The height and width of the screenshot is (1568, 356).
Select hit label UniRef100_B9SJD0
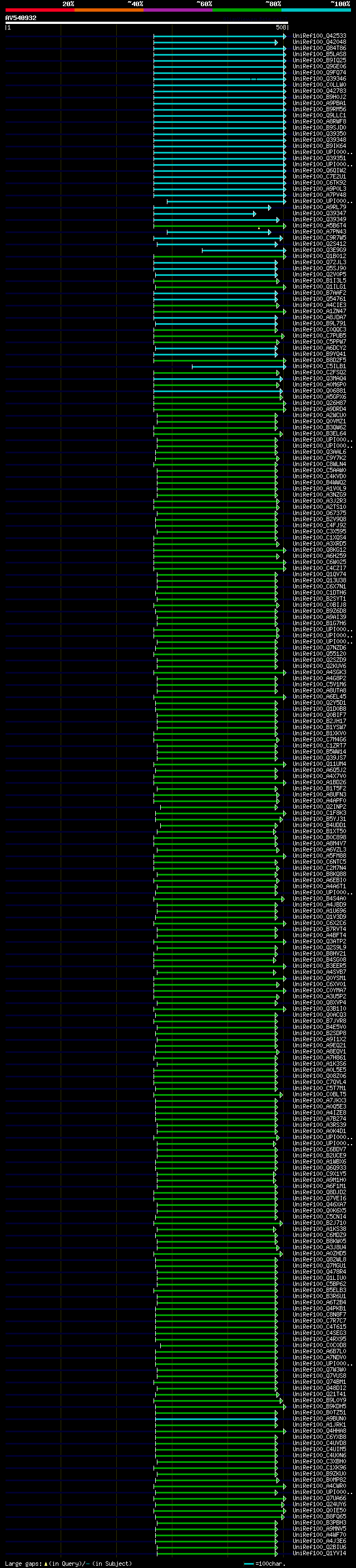click(319, 127)
